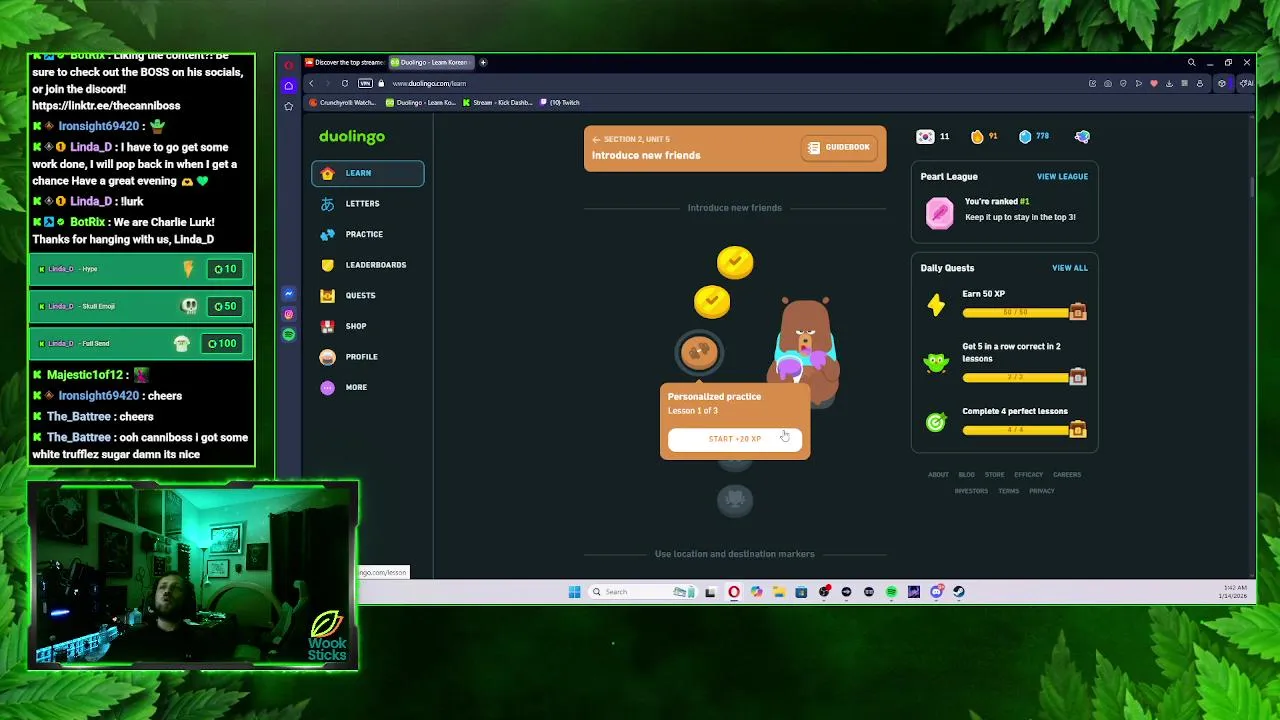Viewport: 1280px width, 720px height.
Task: Click the topmost completed gold lesson node
Action: pos(735,262)
